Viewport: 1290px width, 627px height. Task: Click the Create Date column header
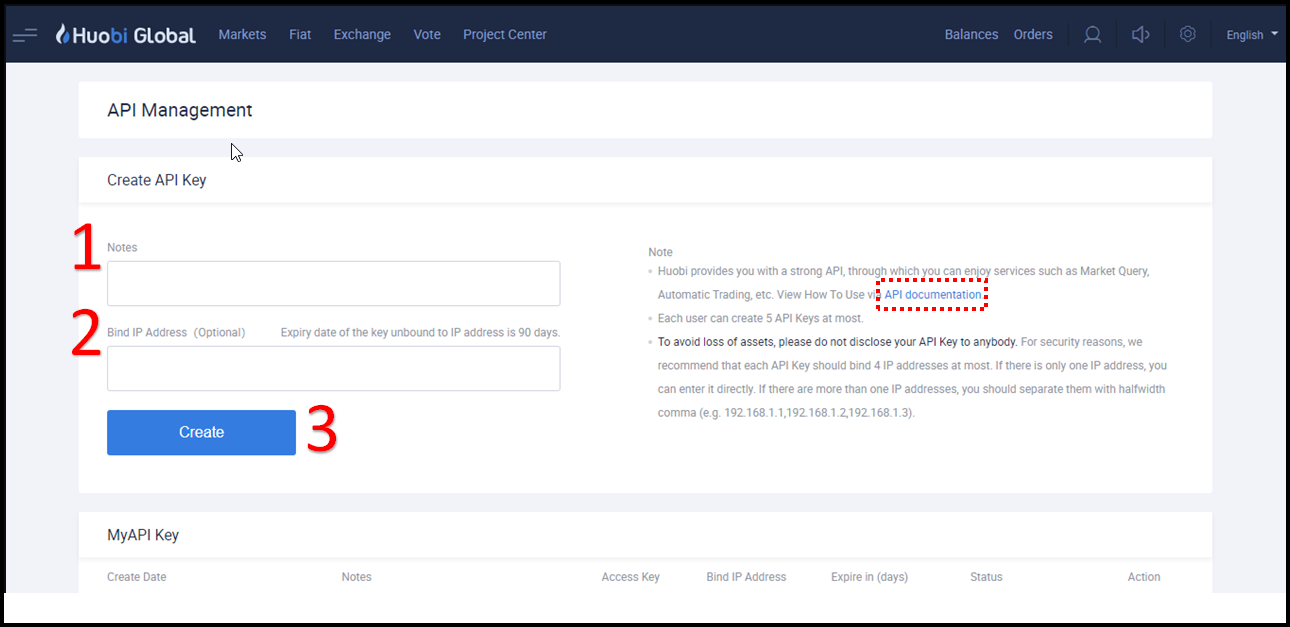pos(137,577)
